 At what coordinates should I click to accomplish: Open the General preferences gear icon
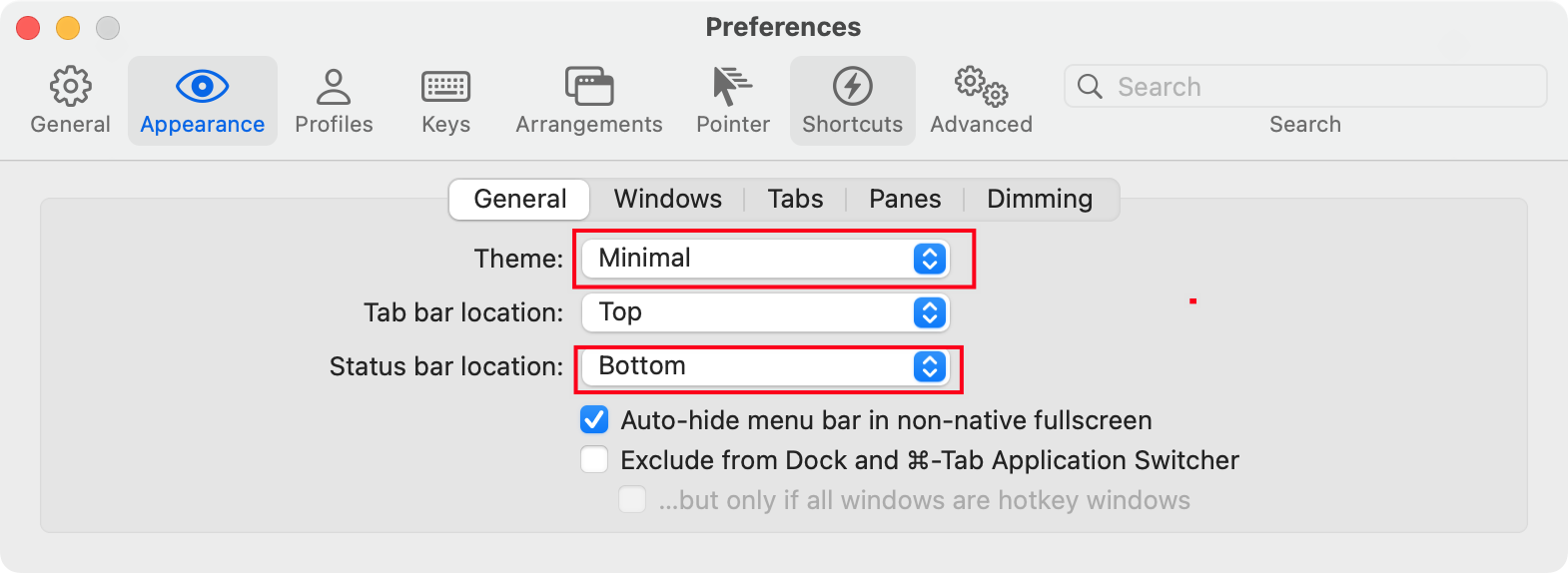coord(70,87)
